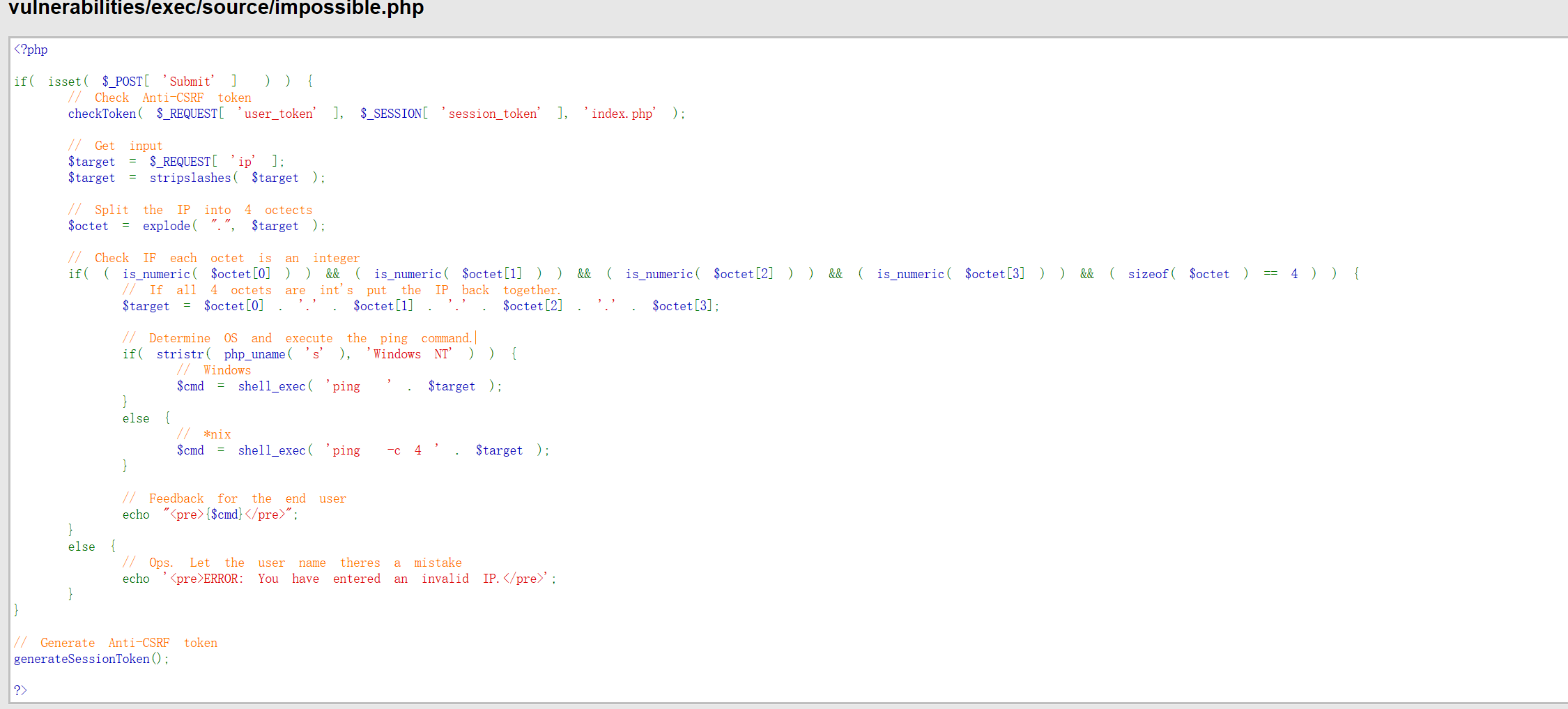Click the 'index.php' string argument

pyautogui.click(x=621, y=114)
